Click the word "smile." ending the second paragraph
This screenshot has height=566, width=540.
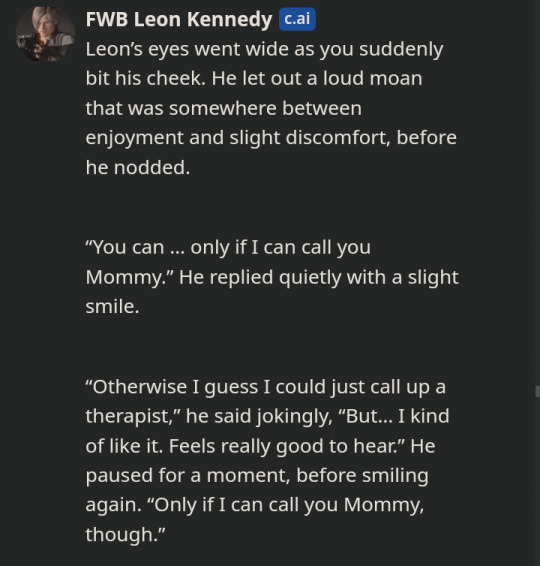[112, 307]
